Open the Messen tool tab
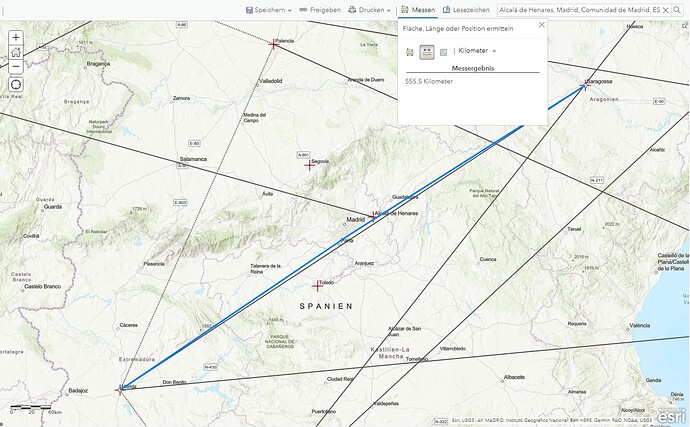690x427 pixels. click(x=418, y=10)
